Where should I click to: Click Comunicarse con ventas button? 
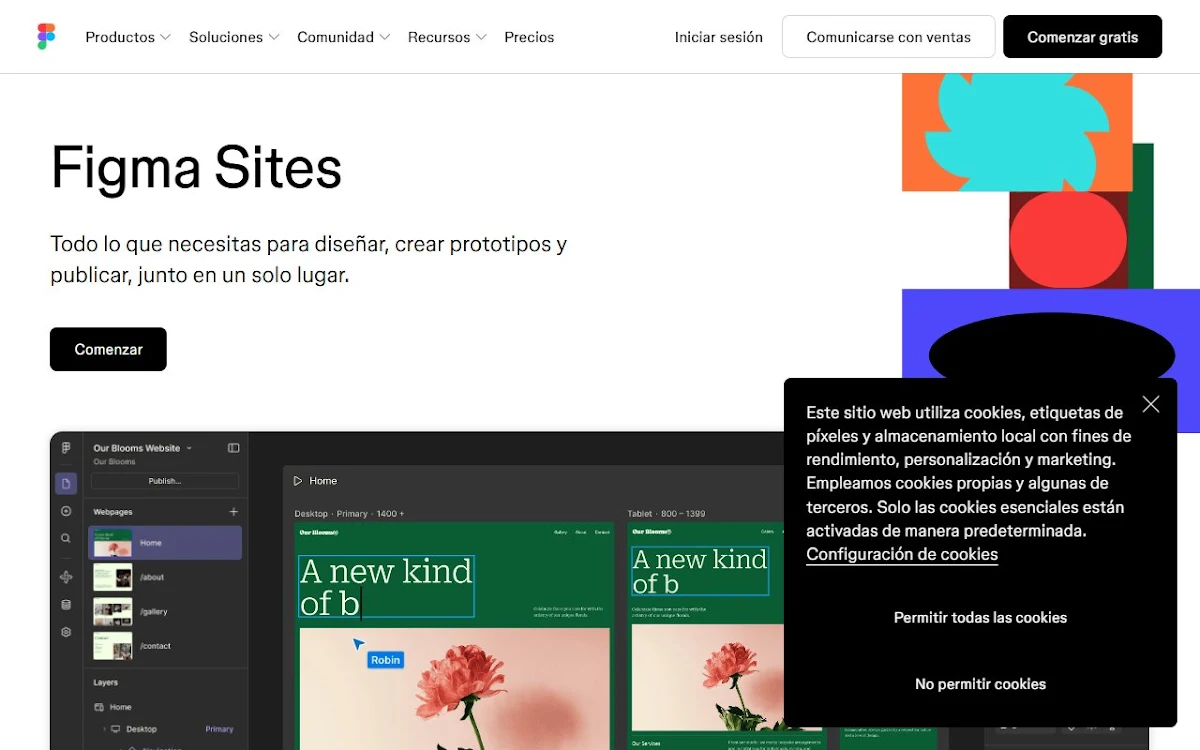[x=888, y=37]
